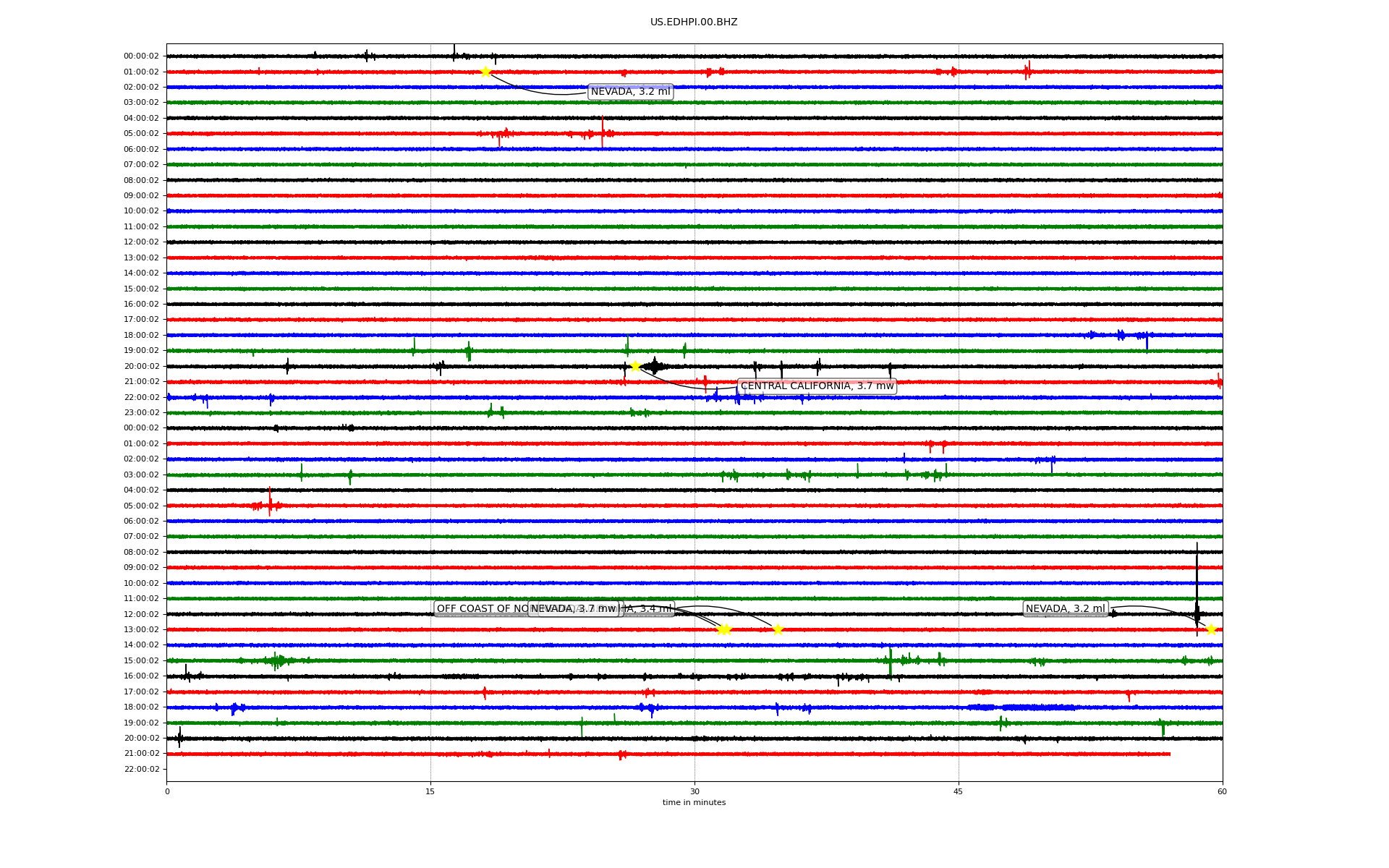The width and height of the screenshot is (1389, 868).
Task: Select the x-axis tick label 15
Action: pyautogui.click(x=430, y=791)
